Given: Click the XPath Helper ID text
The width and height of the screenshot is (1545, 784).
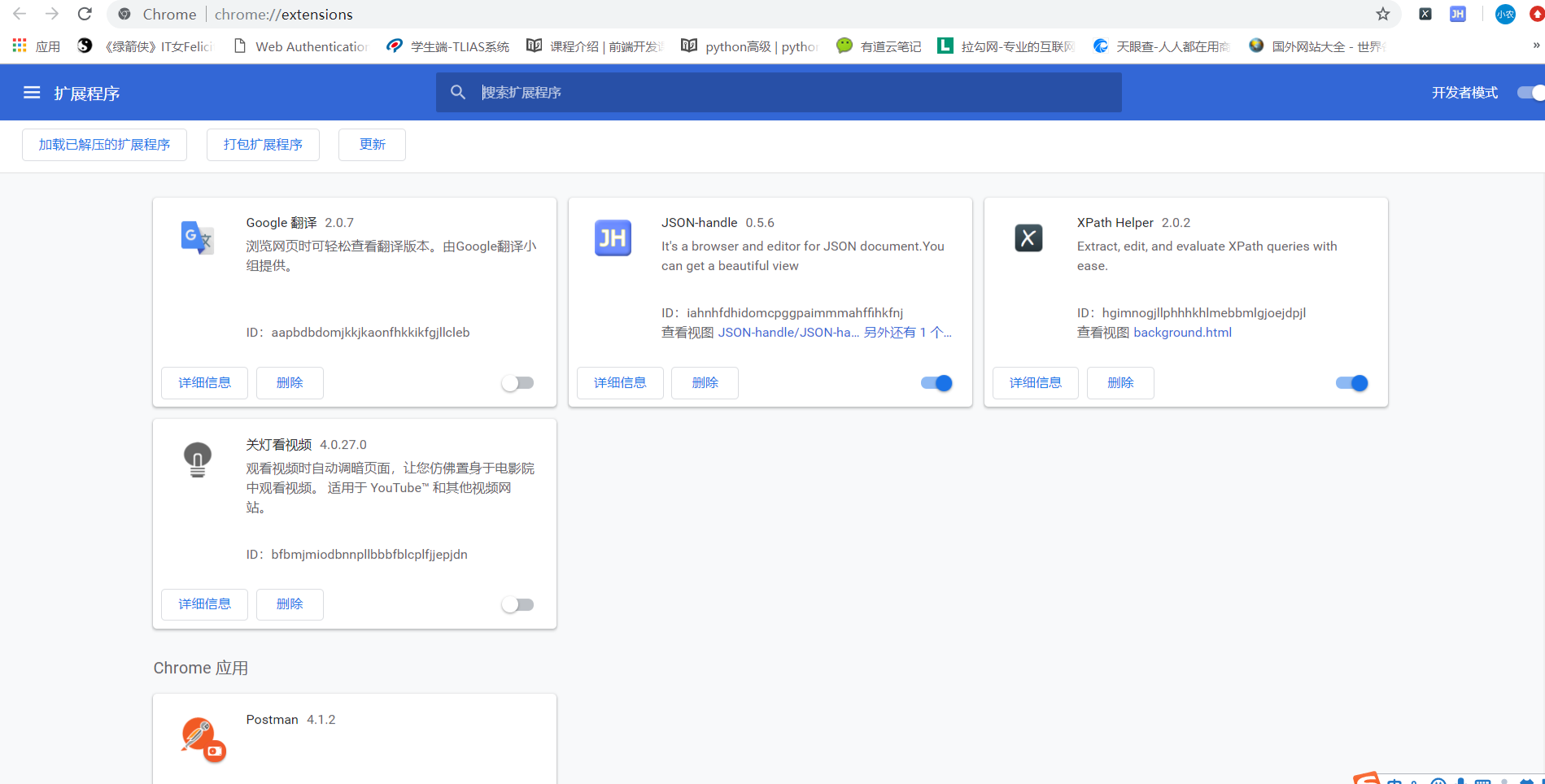Looking at the screenshot, I should click(x=1191, y=313).
